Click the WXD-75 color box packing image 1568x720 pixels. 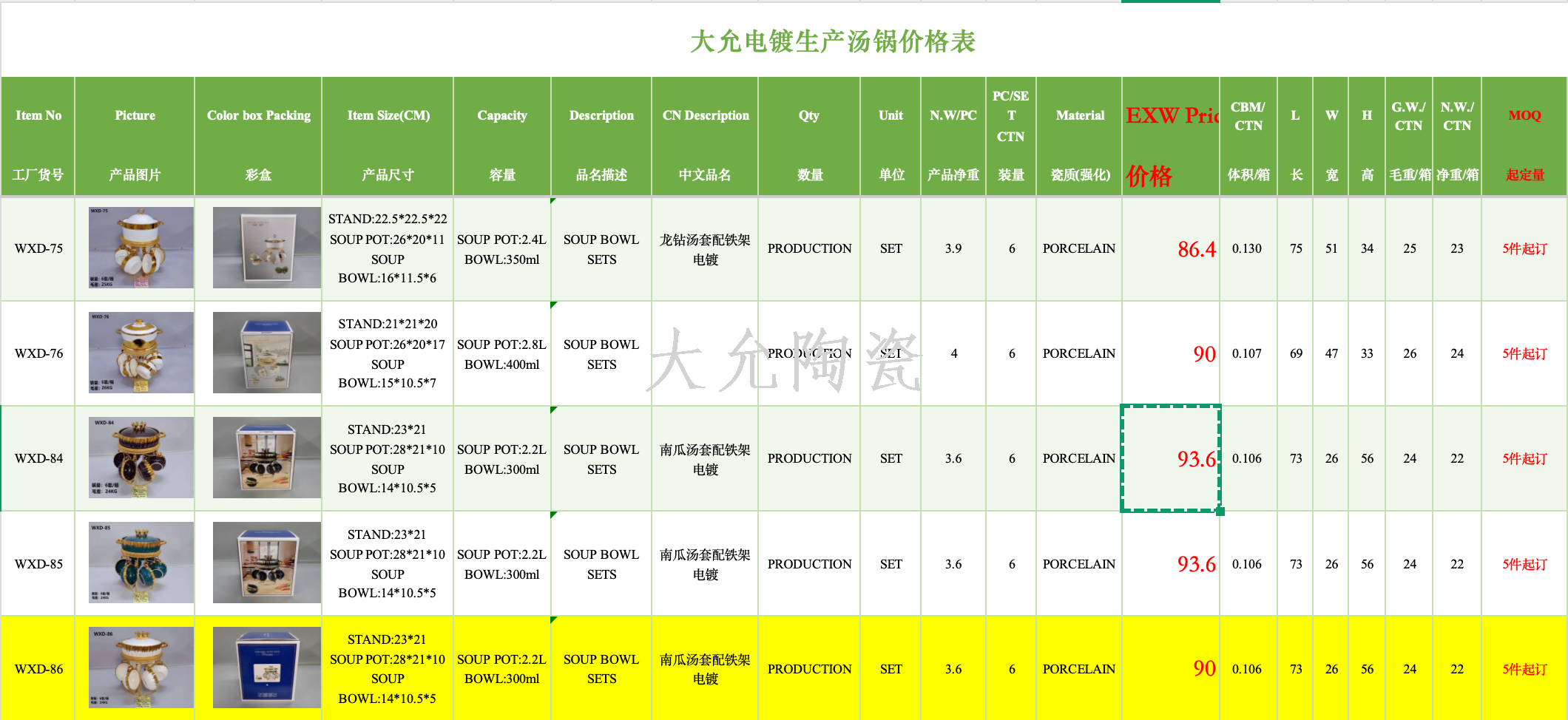point(266,248)
